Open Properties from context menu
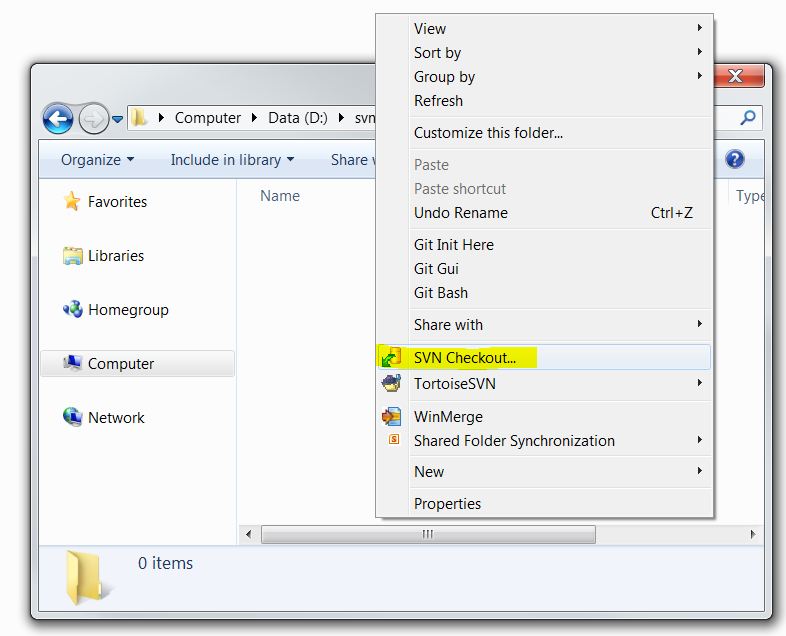 point(543,504)
